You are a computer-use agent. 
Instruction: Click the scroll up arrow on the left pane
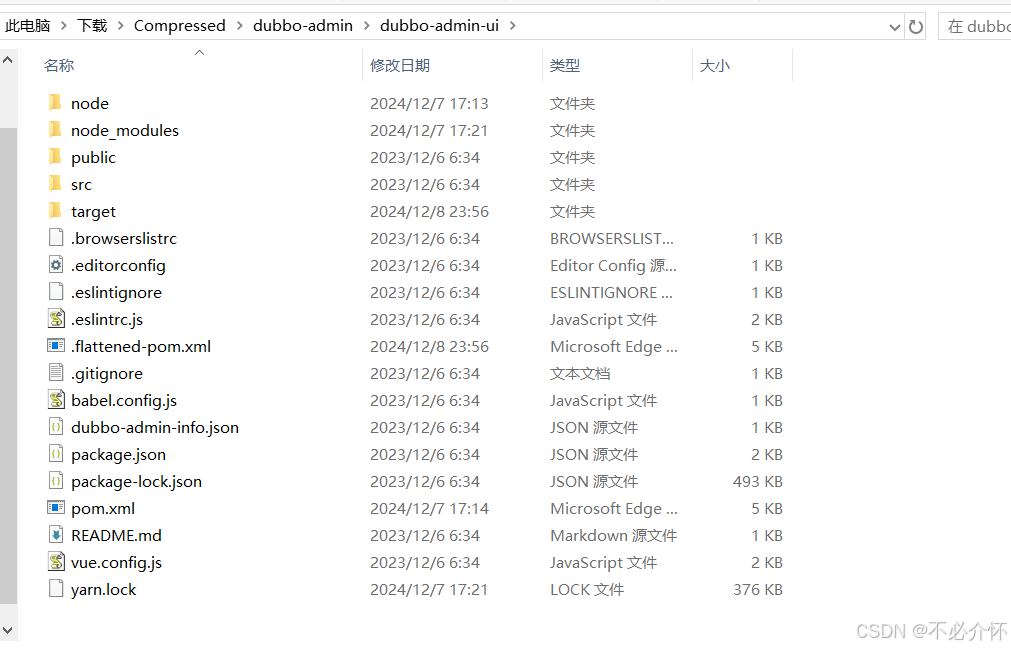coord(8,60)
